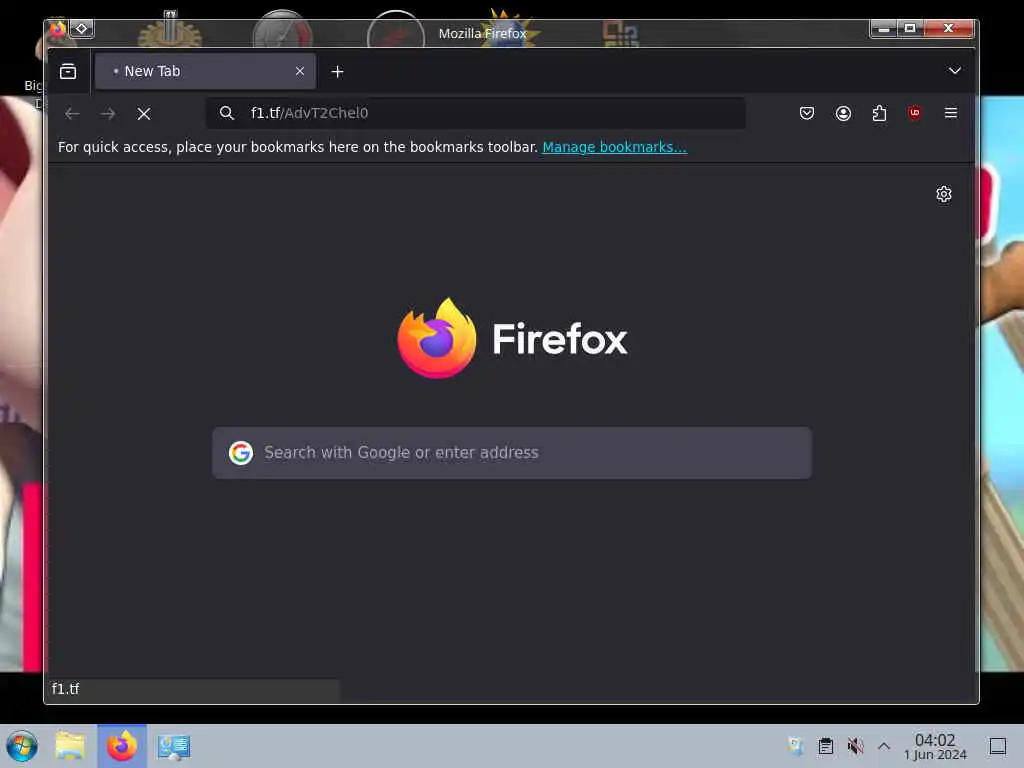Open the Firefox window menu icon in titlebar
The image size is (1024, 768).
click(57, 29)
